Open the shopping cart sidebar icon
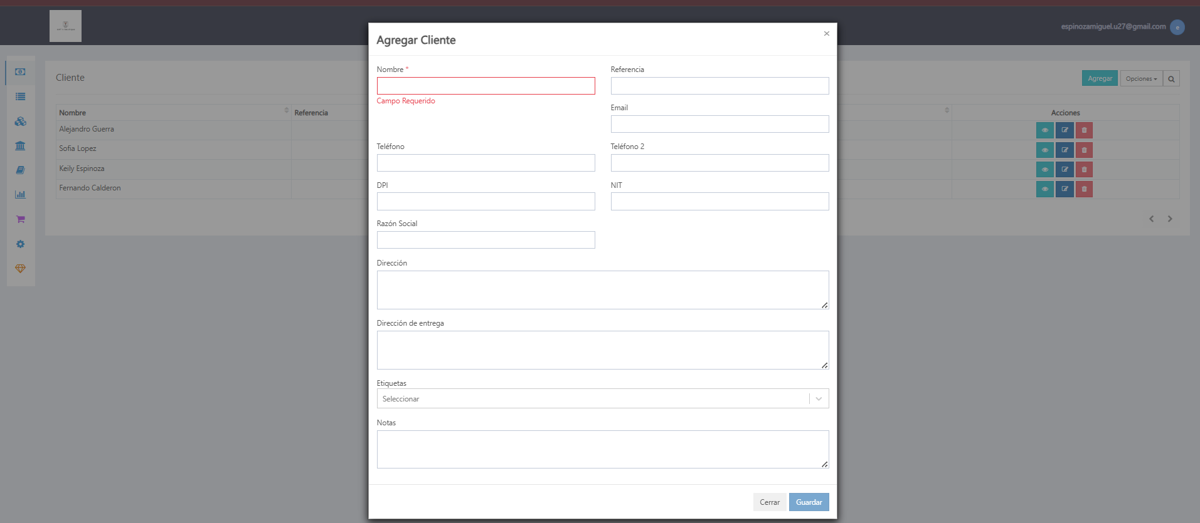This screenshot has width=1200, height=523. coord(20,219)
